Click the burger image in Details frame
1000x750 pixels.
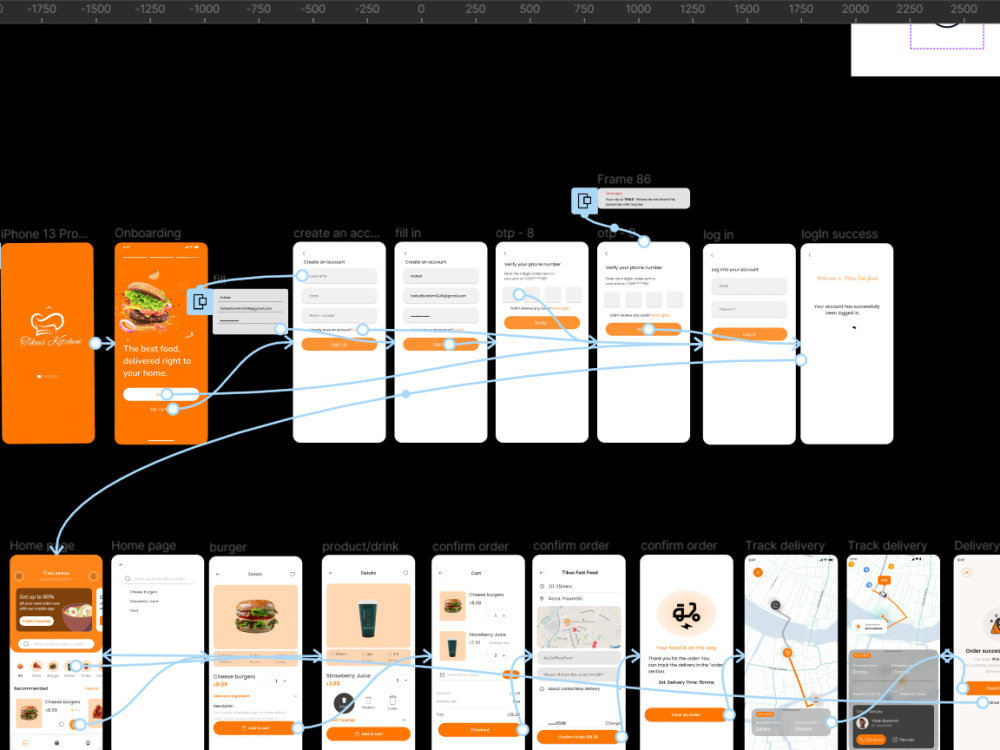(256, 615)
